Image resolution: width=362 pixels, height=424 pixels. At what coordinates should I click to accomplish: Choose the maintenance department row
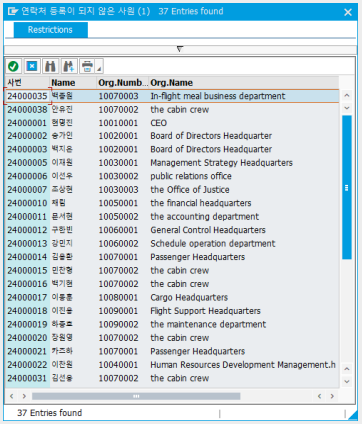coord(172,324)
